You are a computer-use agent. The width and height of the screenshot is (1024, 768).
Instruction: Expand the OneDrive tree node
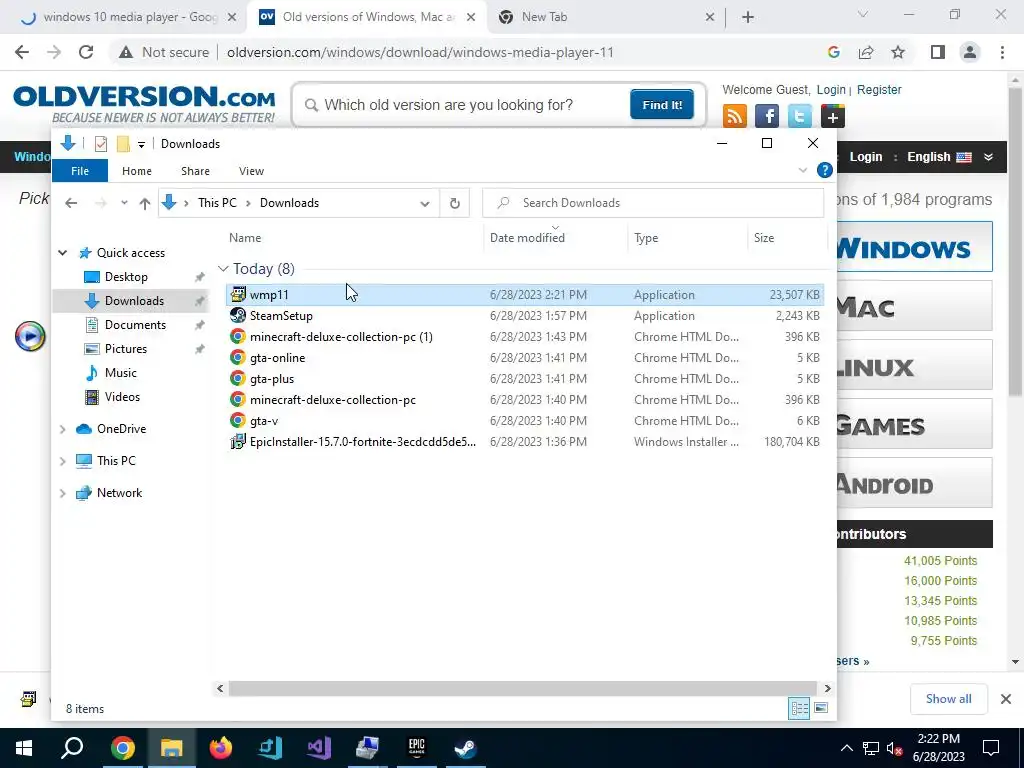(x=63, y=429)
